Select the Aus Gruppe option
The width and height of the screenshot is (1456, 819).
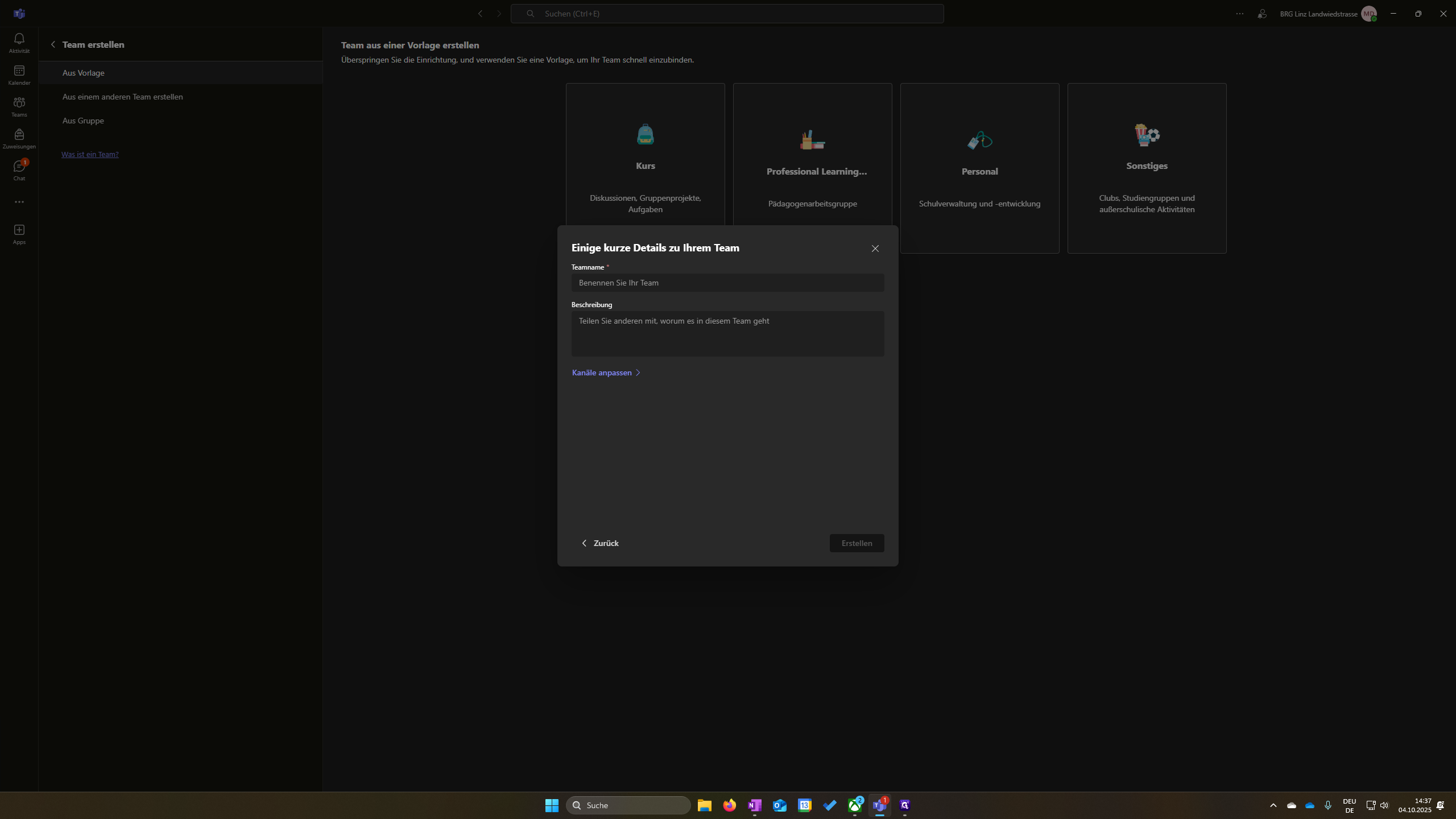(83, 121)
